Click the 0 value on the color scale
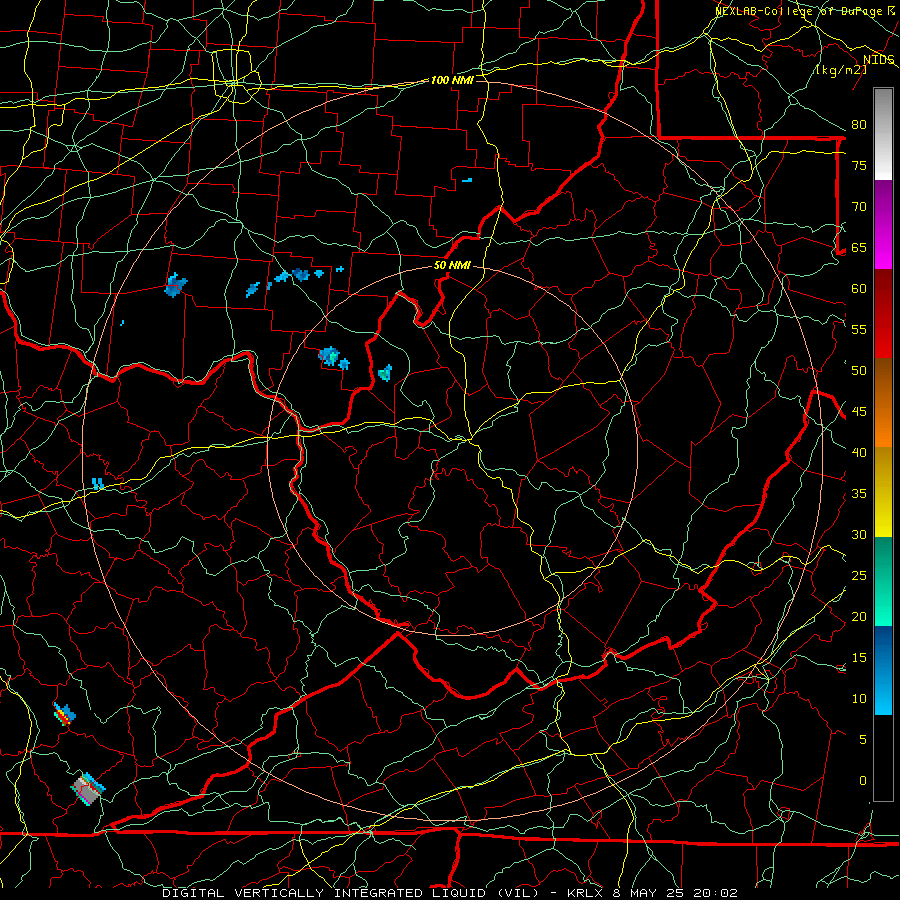 pos(863,781)
